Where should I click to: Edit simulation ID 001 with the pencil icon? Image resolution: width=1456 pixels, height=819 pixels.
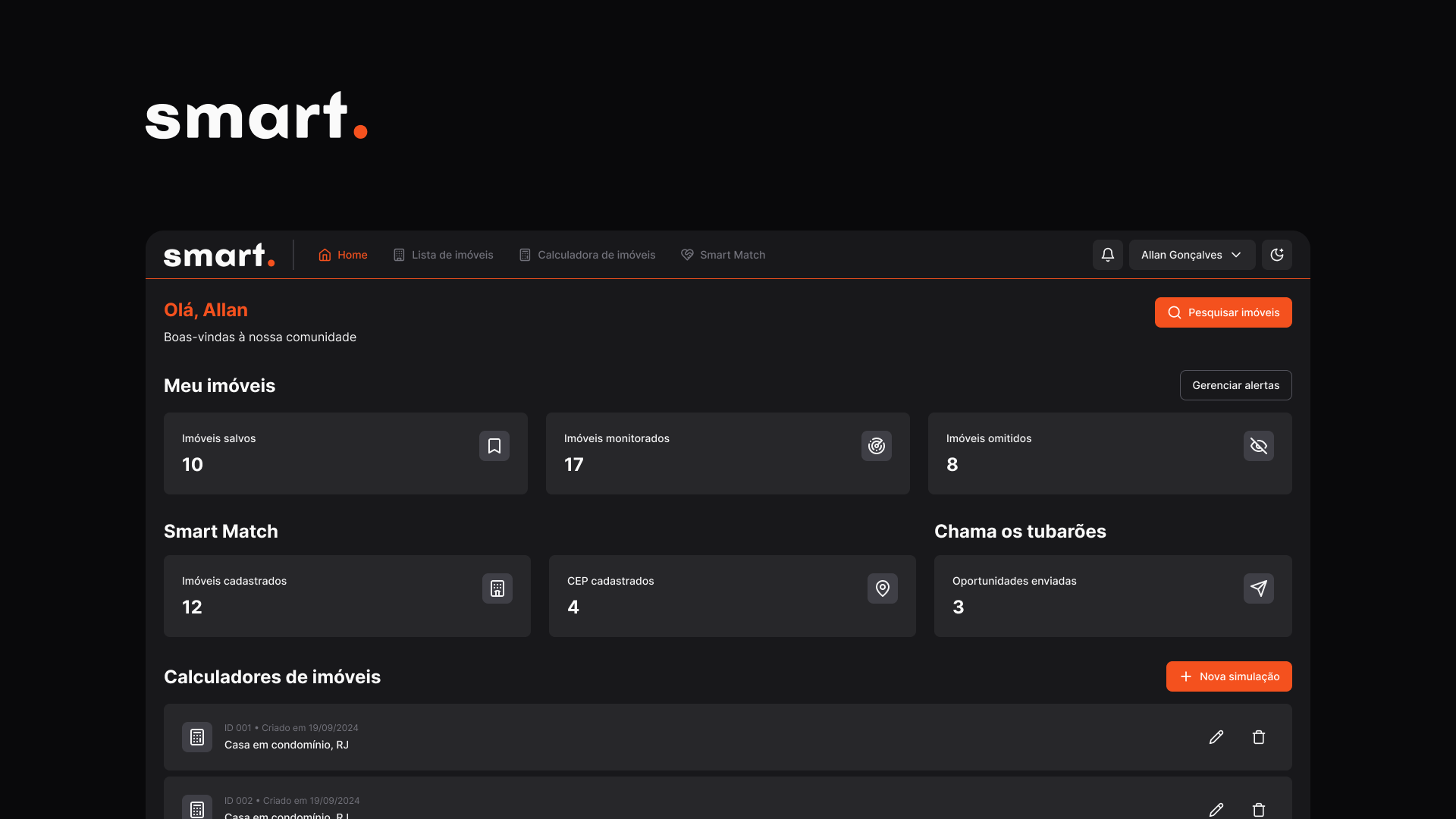[x=1216, y=737]
